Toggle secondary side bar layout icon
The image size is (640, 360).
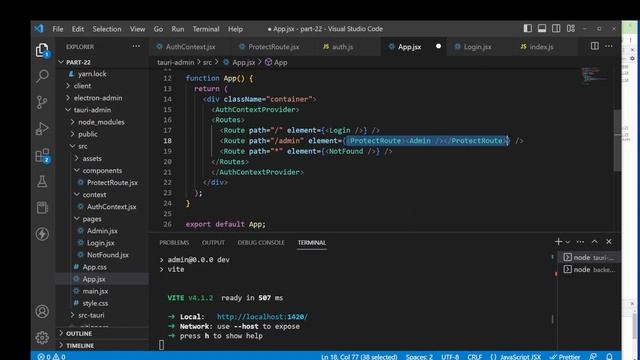click(556, 29)
